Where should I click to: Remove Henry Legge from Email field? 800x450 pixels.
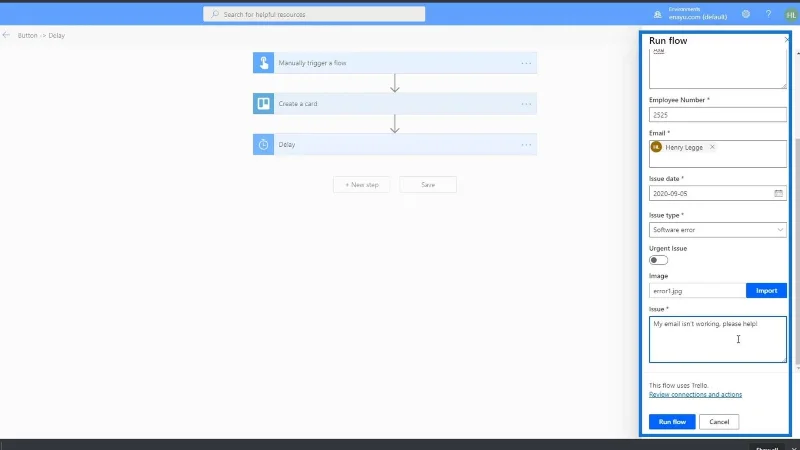tap(712, 147)
